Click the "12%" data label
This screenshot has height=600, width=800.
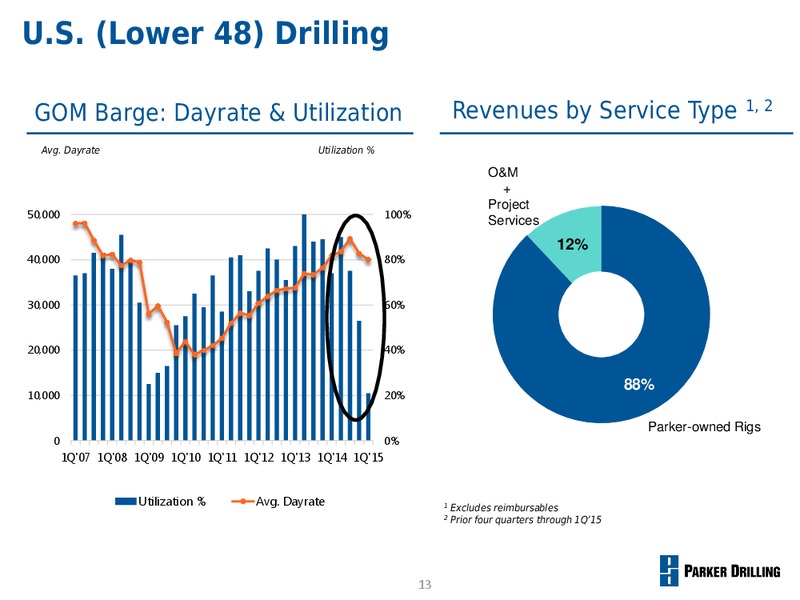click(572, 245)
